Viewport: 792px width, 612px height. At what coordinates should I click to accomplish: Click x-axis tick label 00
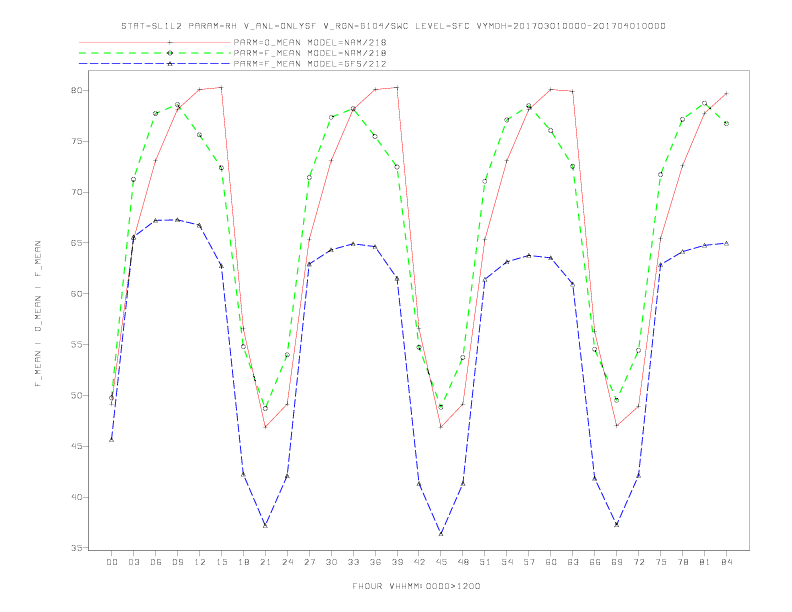click(112, 562)
